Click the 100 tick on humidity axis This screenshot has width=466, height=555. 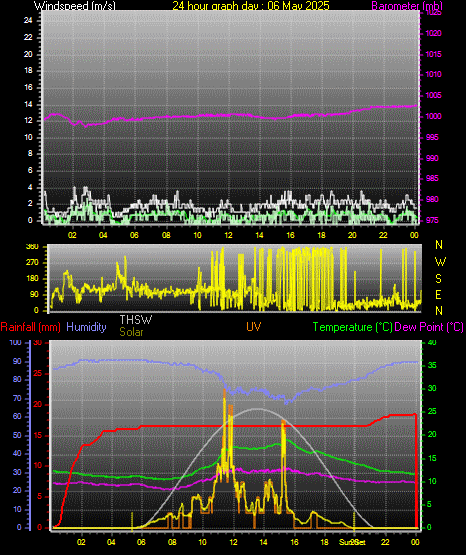pyautogui.click(x=15, y=342)
